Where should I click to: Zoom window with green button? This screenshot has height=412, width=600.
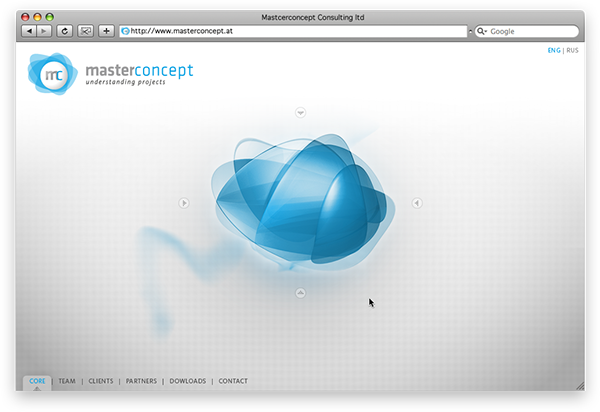49,17
